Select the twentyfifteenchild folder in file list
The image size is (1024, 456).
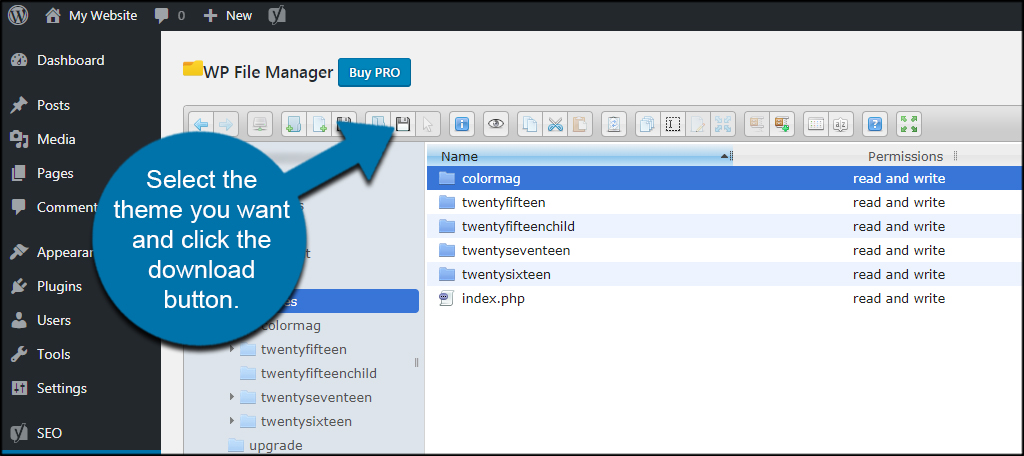click(725, 227)
